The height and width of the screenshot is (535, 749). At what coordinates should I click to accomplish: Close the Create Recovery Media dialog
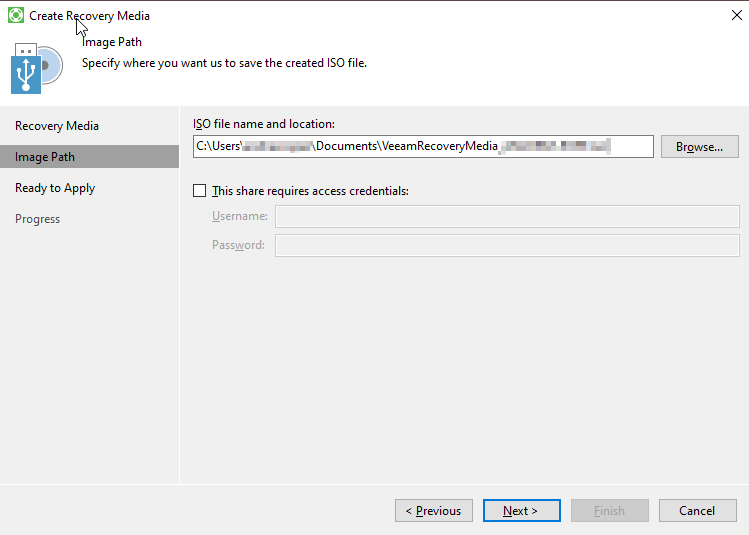tap(737, 15)
